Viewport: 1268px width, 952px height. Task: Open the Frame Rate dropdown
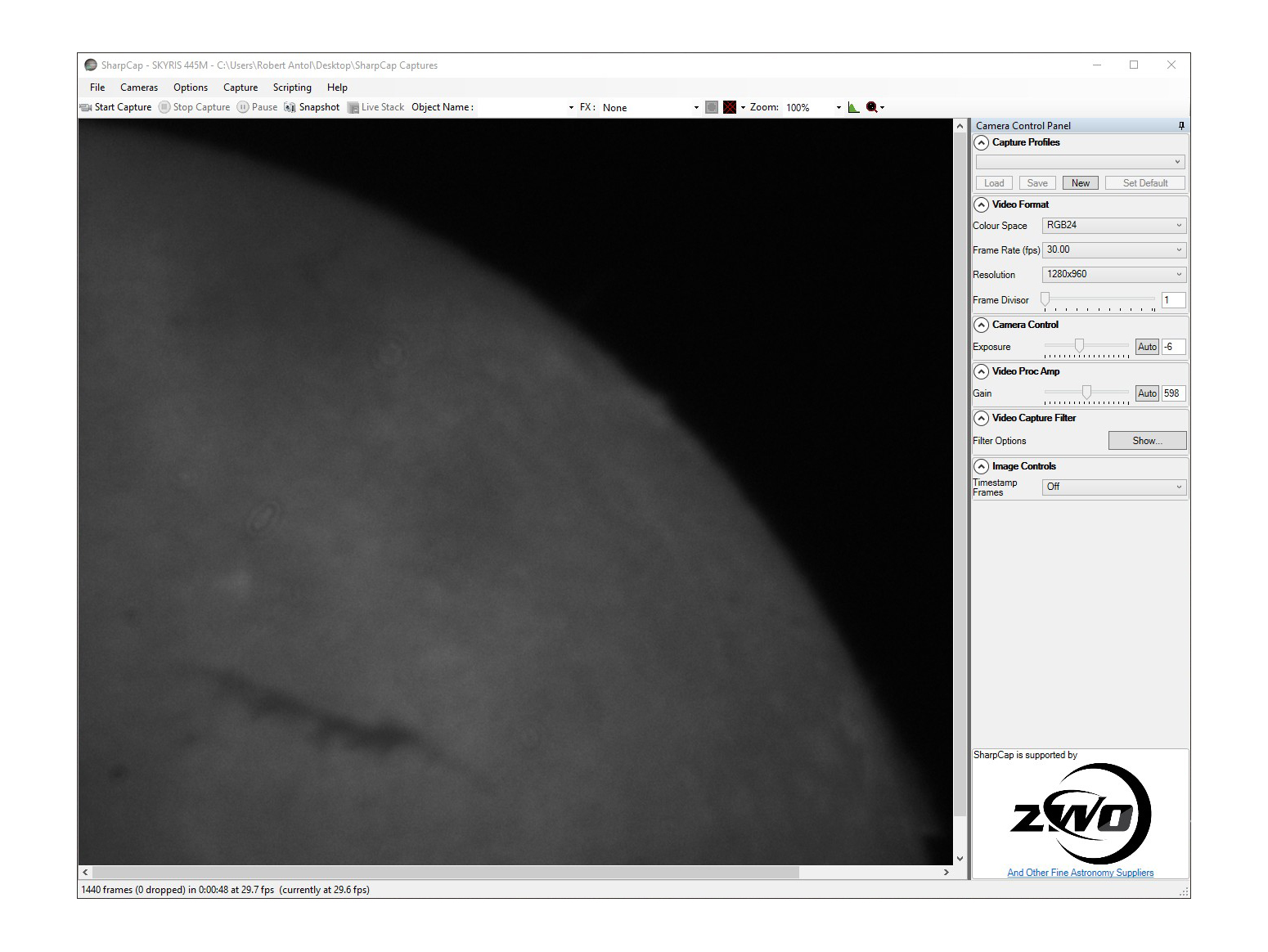pyautogui.click(x=1114, y=249)
